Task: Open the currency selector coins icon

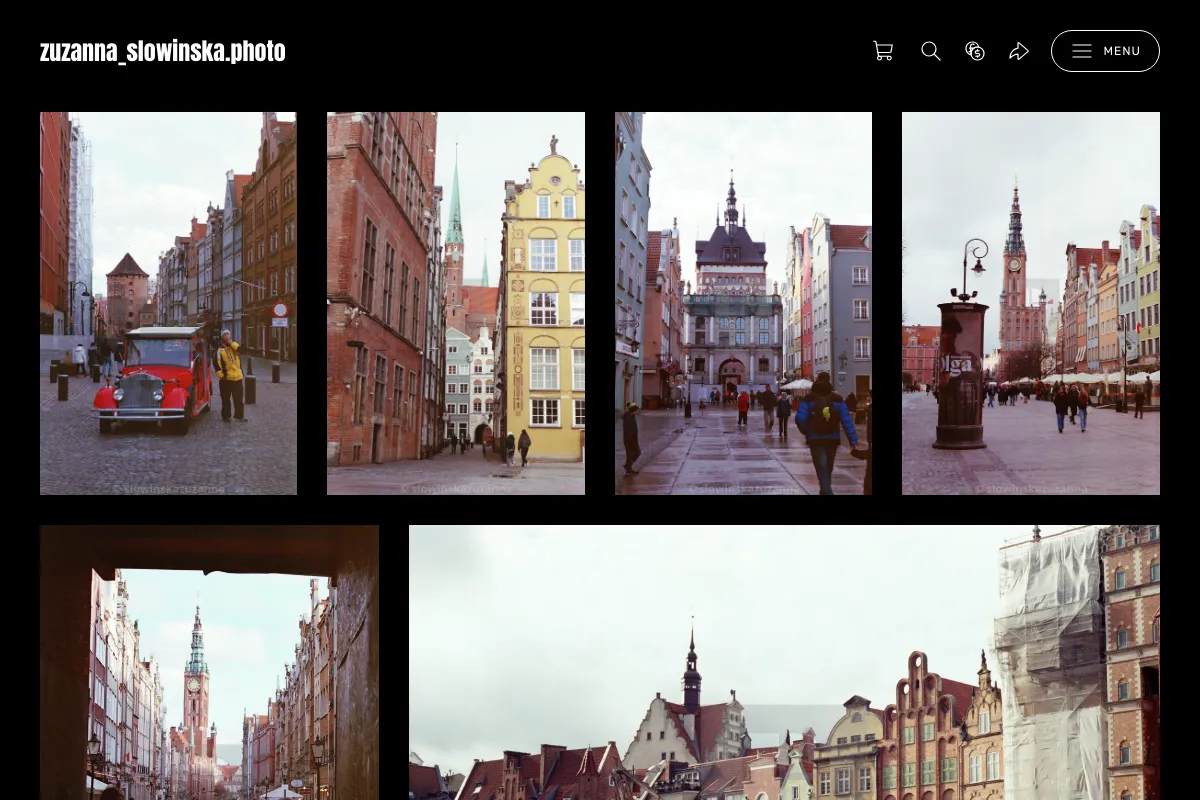Action: [x=975, y=51]
